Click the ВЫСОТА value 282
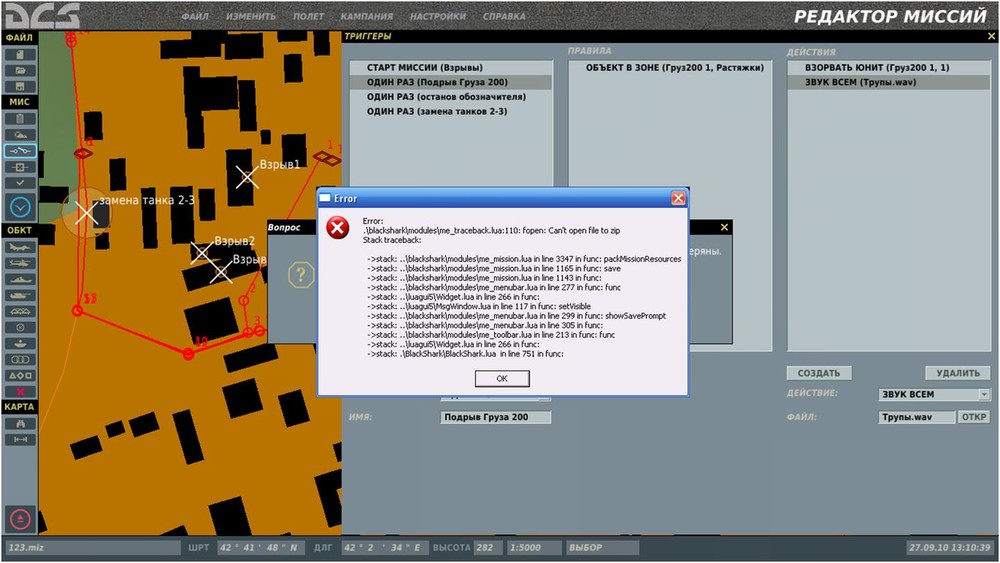1000x563 pixels. coord(488,547)
